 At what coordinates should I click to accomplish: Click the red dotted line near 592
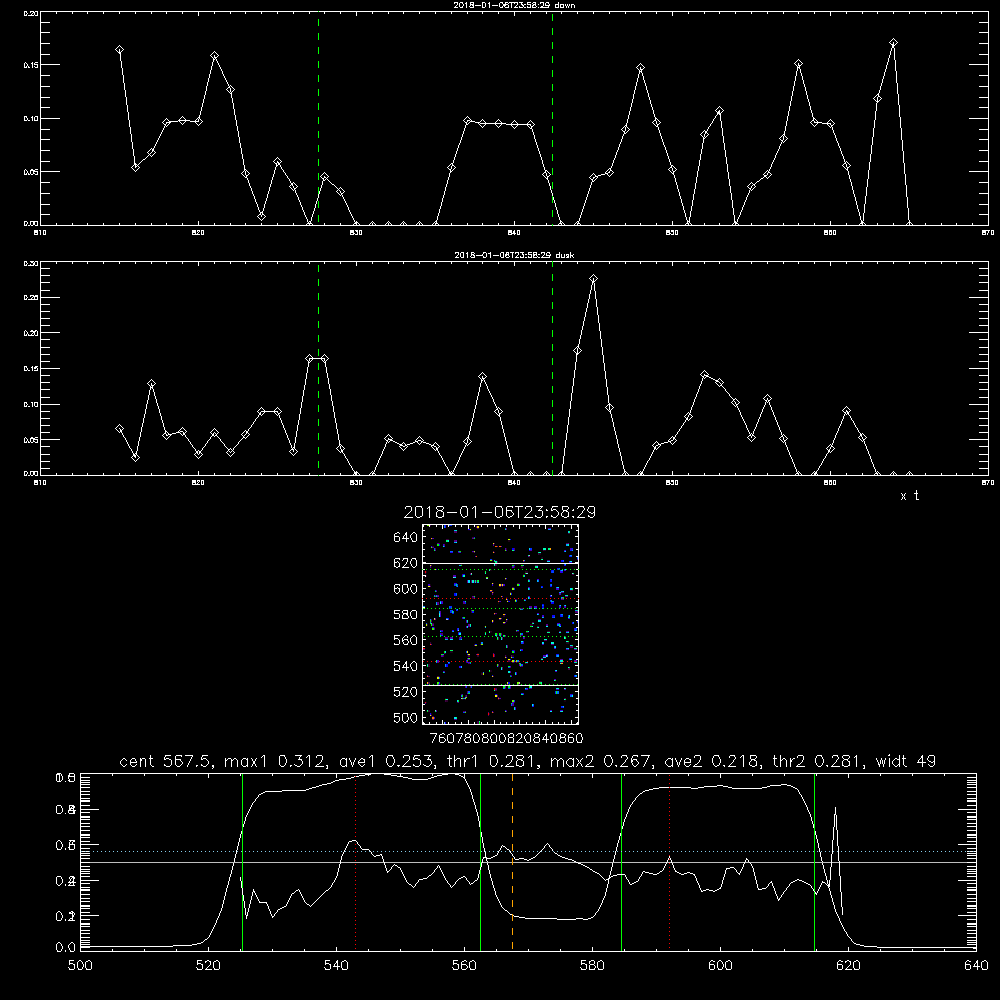pos(670,862)
